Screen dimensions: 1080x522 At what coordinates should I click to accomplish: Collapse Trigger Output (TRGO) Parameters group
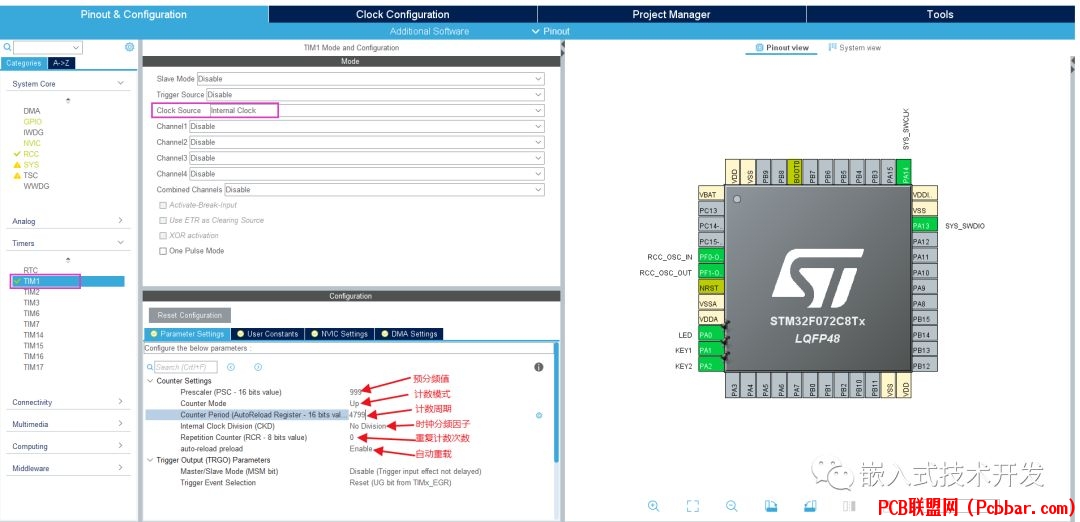[x=150, y=460]
